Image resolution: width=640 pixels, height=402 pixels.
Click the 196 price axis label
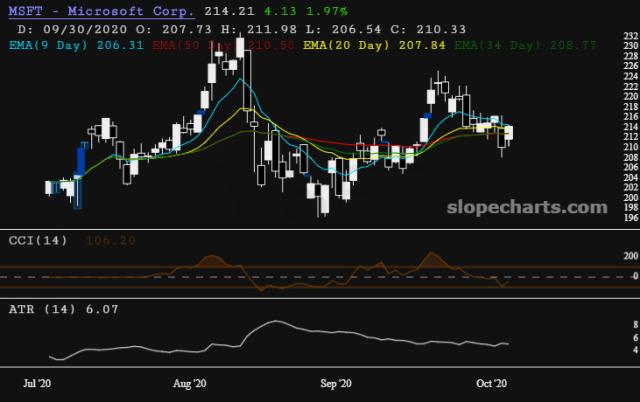[631, 218]
